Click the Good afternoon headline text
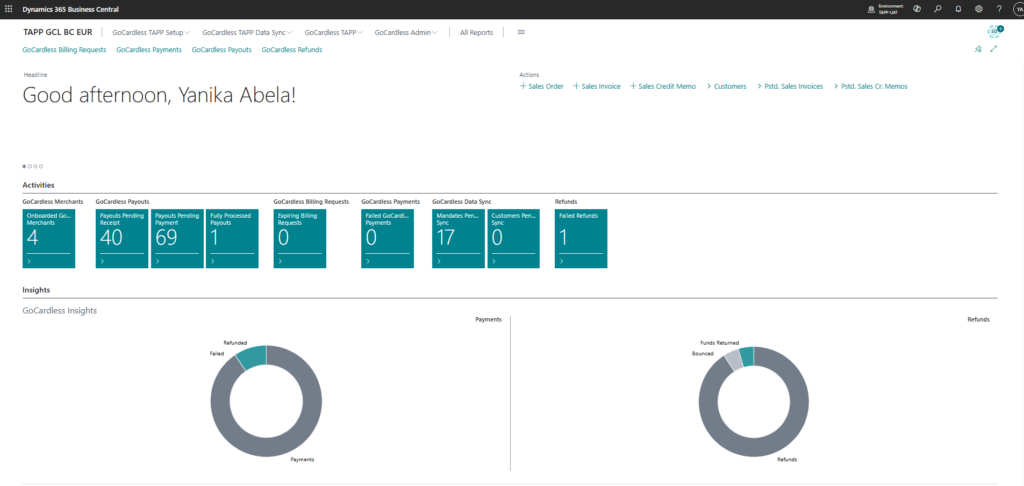The height and width of the screenshot is (486, 1024). tap(159, 96)
